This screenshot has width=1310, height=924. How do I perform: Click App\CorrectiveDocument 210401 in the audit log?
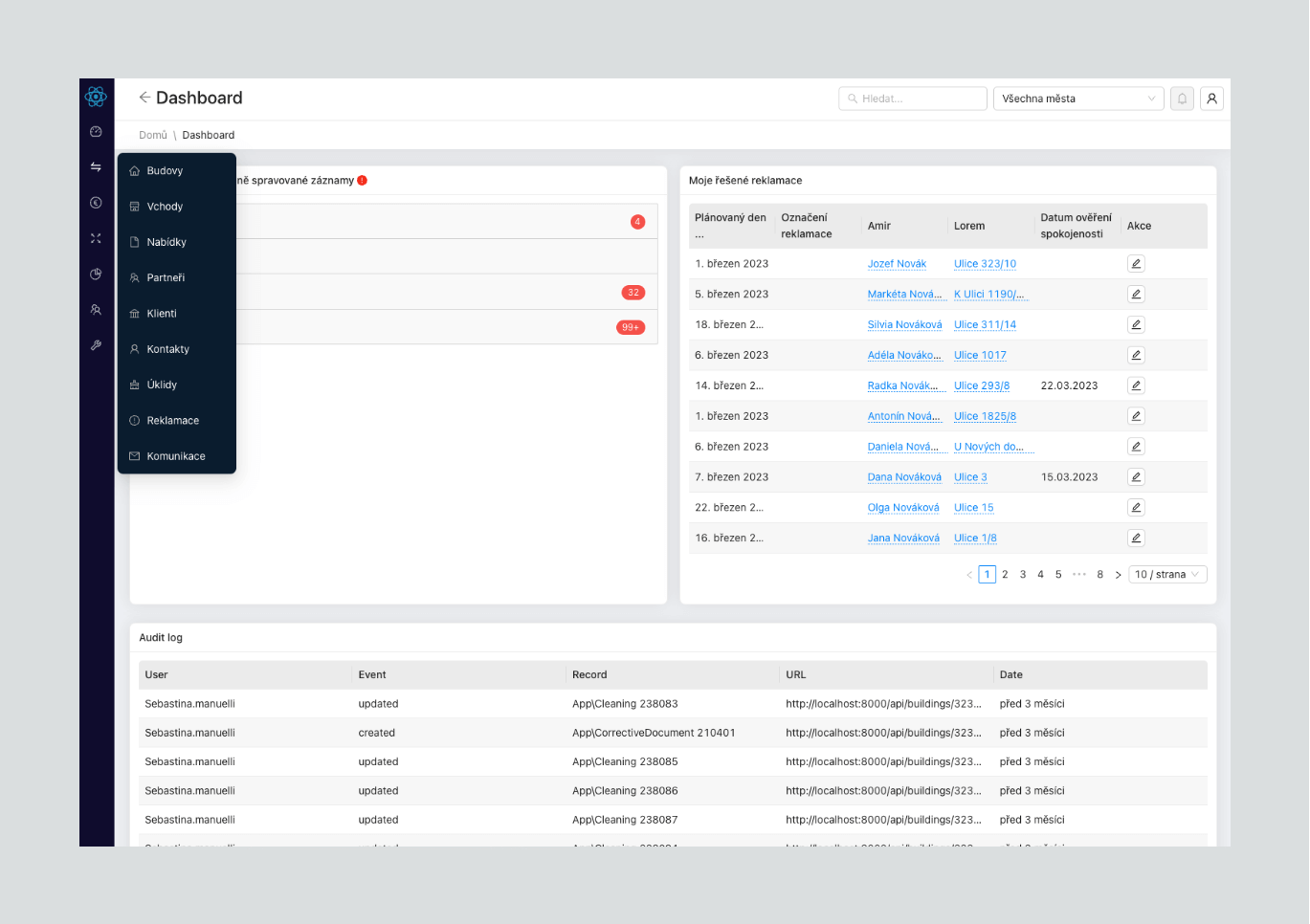tap(654, 734)
